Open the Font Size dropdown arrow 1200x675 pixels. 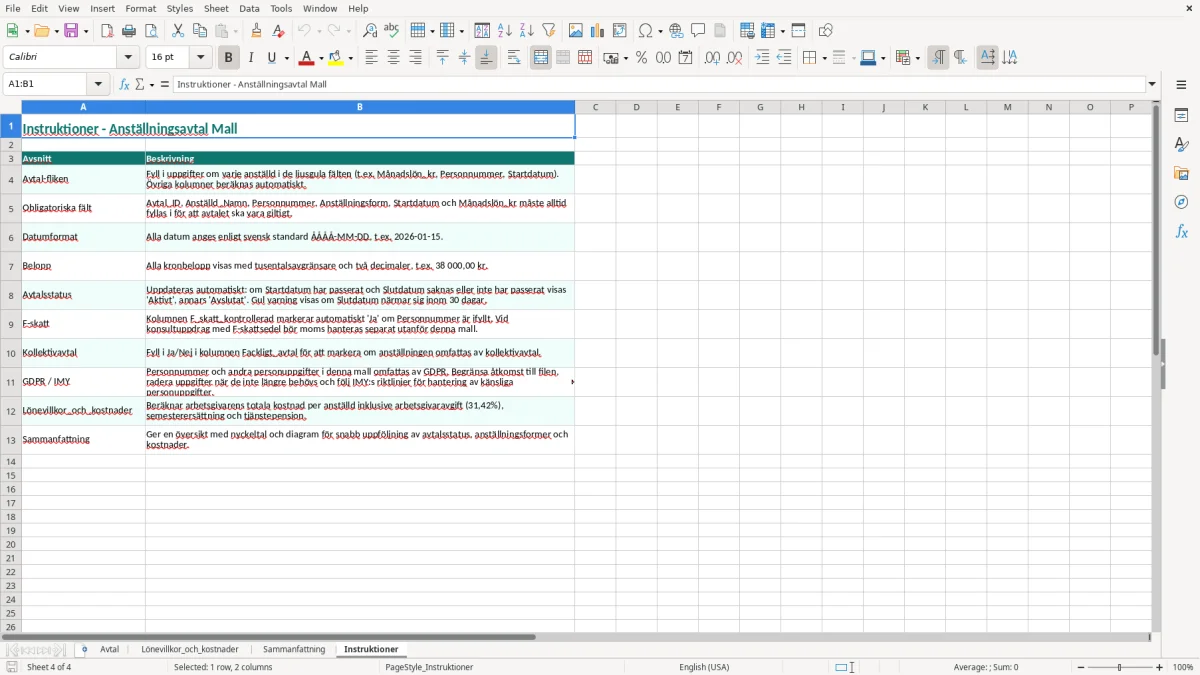pyautogui.click(x=201, y=58)
